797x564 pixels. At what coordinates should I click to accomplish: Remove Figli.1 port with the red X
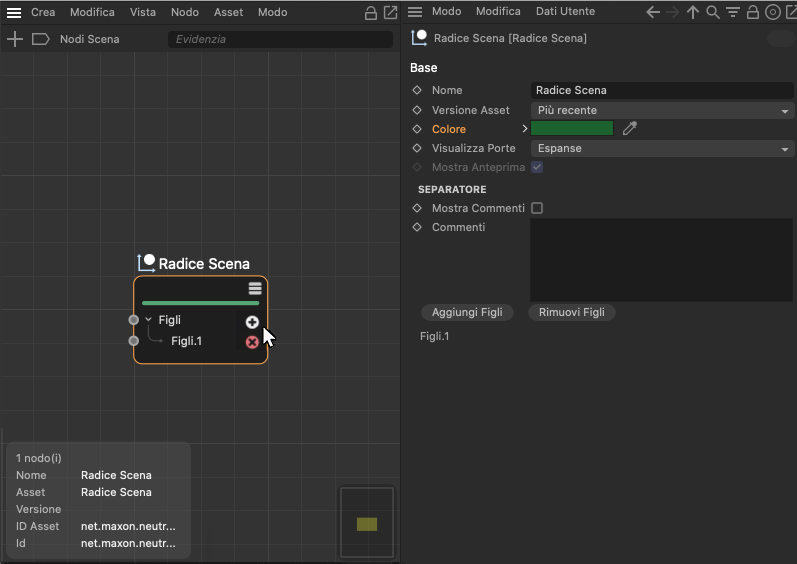point(252,342)
